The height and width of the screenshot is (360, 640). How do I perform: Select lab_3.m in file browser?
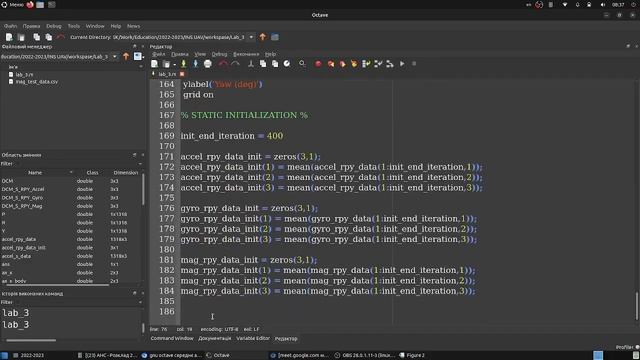(x=24, y=75)
